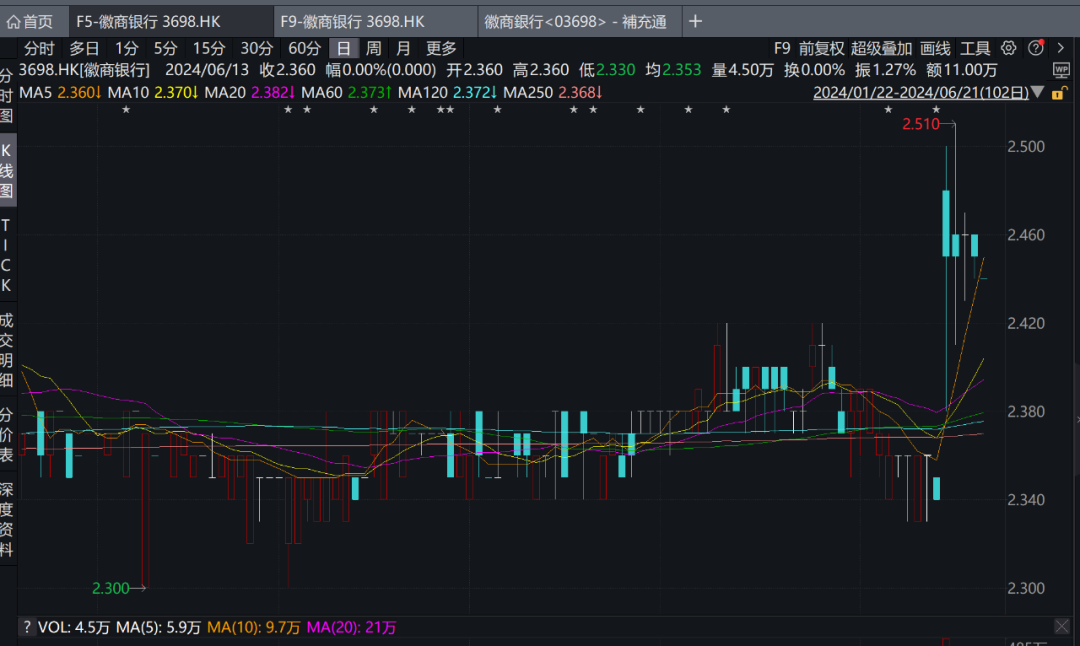Open the 更多 periods menu
The width and height of the screenshot is (1080, 646).
click(x=441, y=48)
